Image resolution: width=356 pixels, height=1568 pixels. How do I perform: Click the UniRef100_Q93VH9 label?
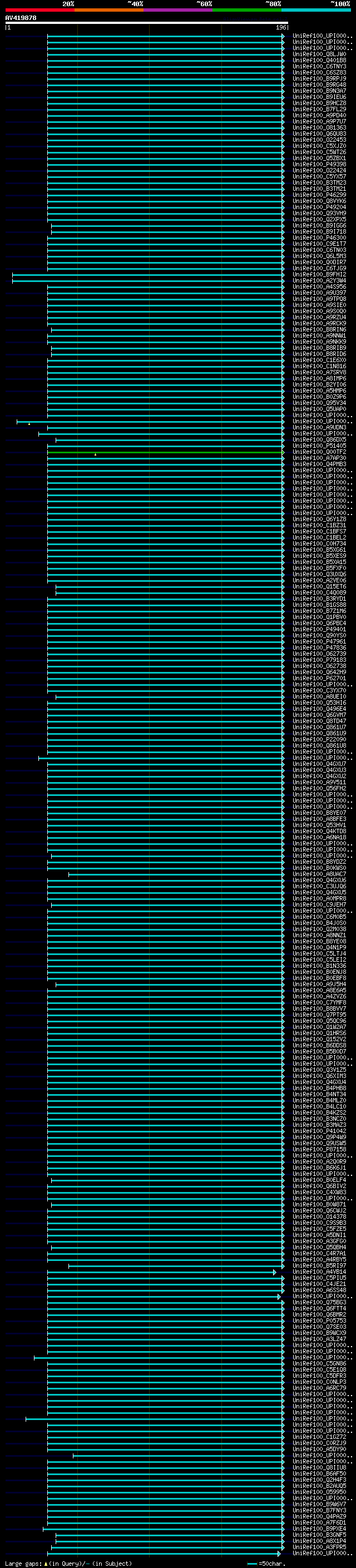point(319,213)
